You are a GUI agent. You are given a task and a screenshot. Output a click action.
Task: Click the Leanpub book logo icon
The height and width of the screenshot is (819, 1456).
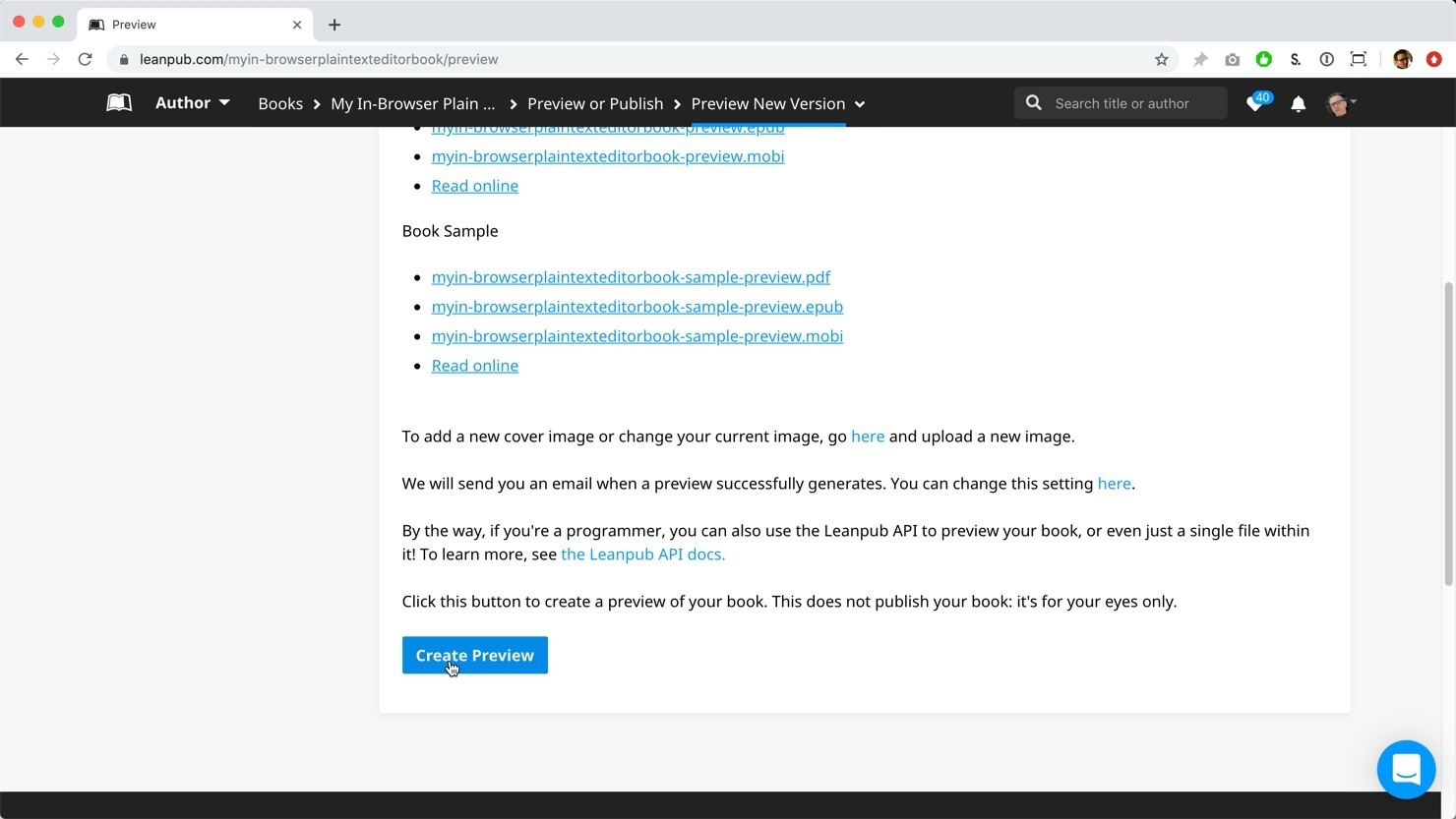tap(119, 103)
